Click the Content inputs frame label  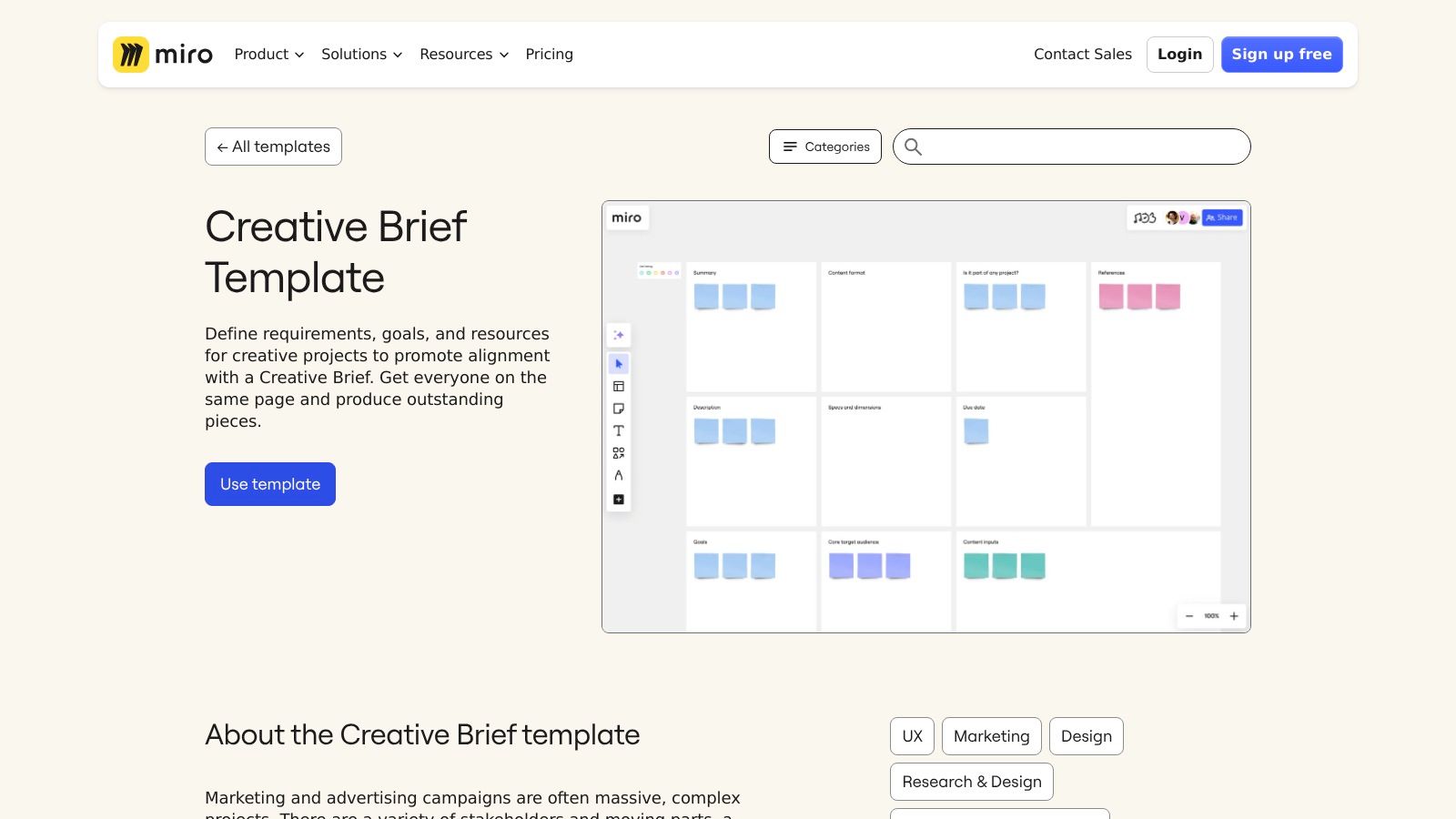coord(981,542)
